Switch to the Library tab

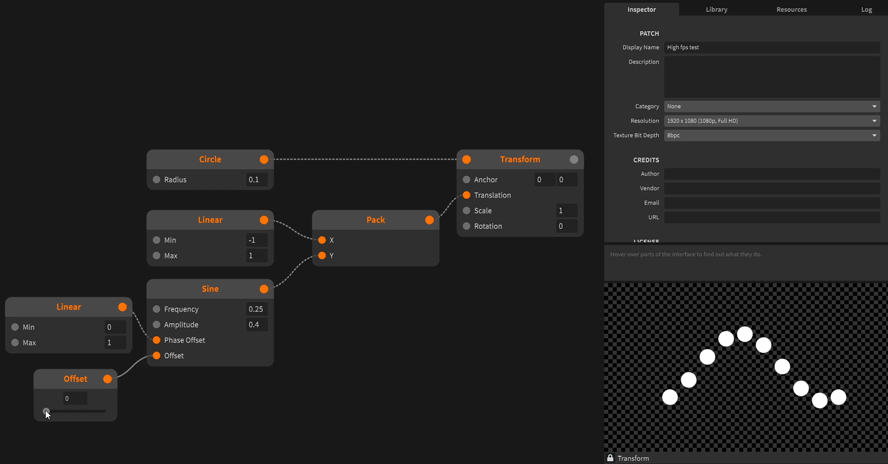tap(716, 9)
